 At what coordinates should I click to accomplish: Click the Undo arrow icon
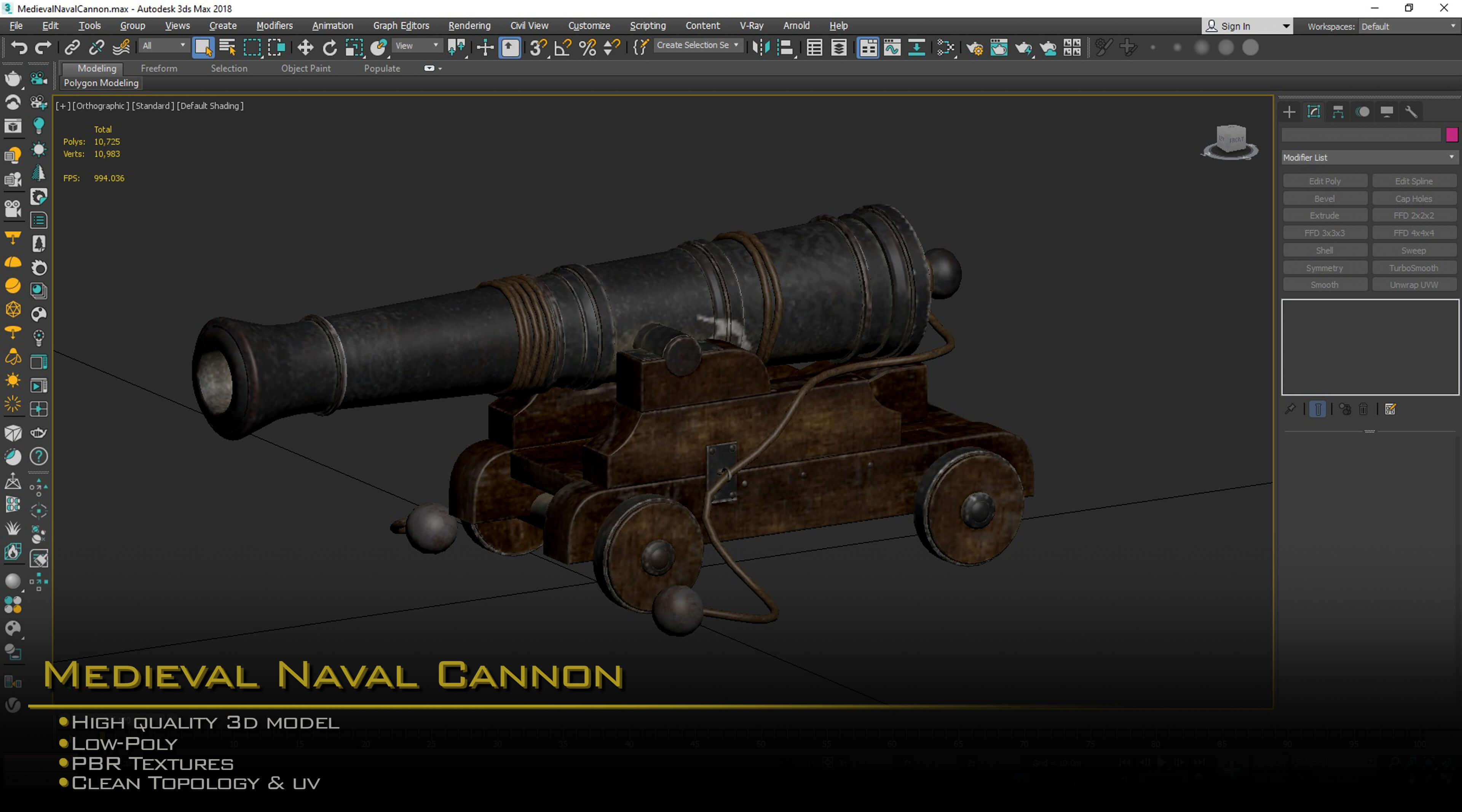(19, 48)
